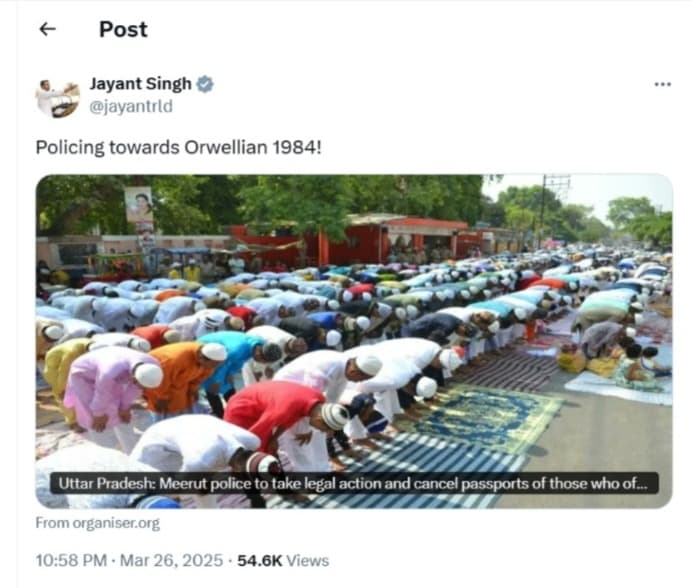Open the three-dot more options menu

[x=662, y=84]
